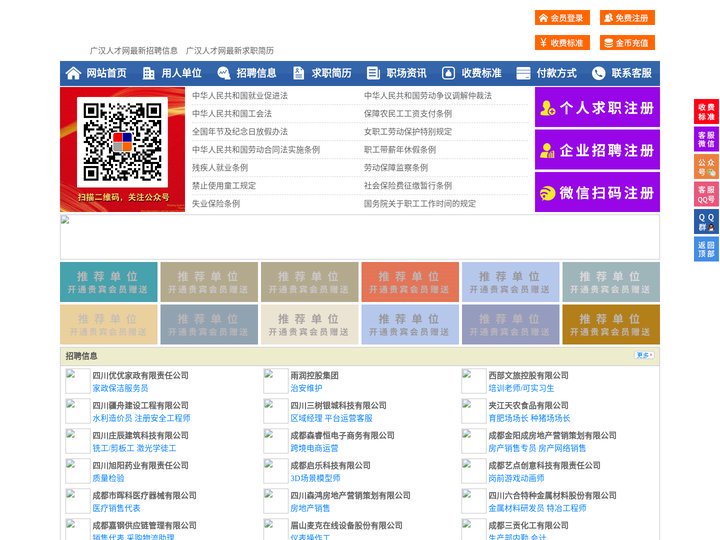Open the 公众号 side widget

[x=706, y=167]
